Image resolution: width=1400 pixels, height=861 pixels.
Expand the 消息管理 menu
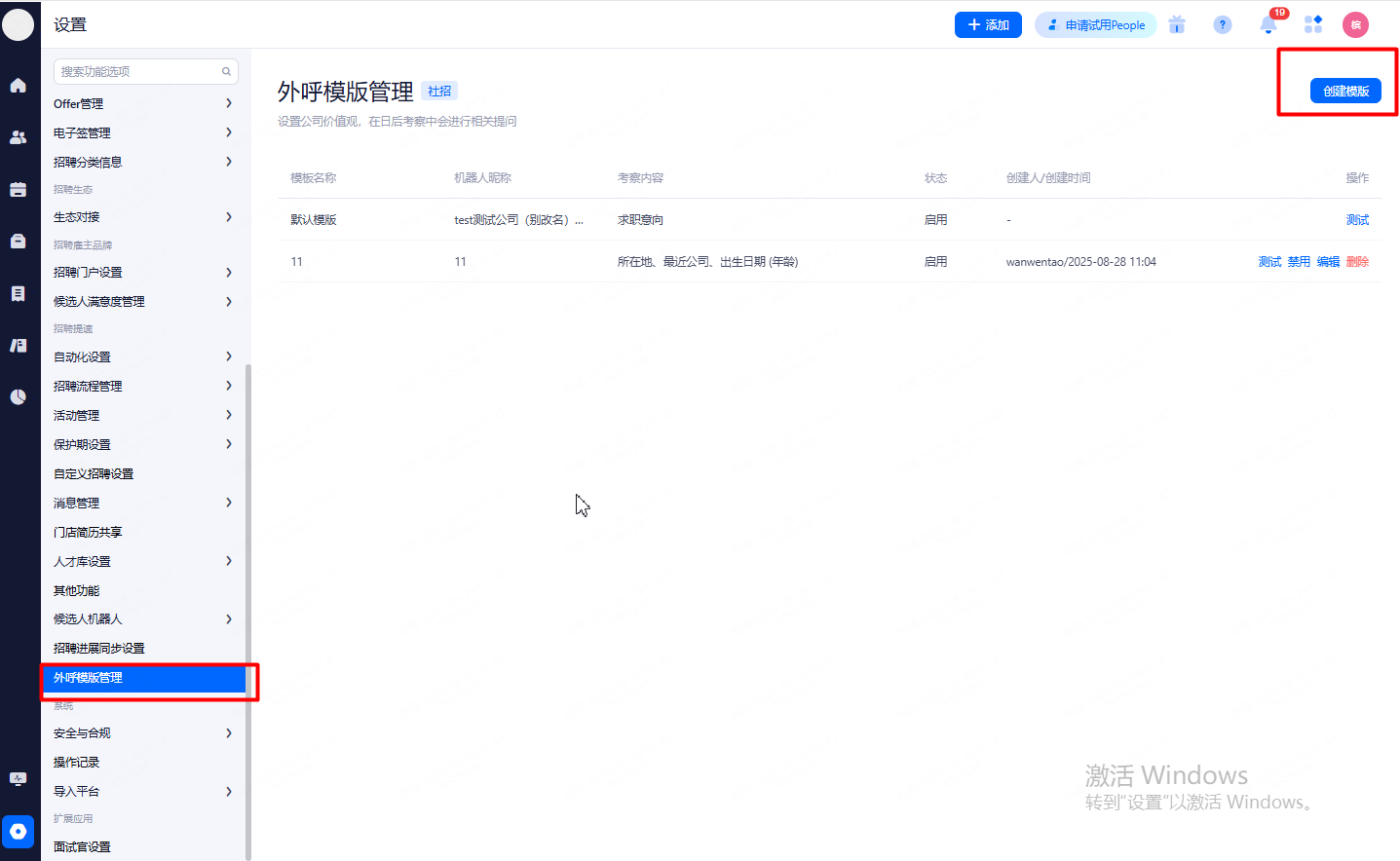coord(144,504)
